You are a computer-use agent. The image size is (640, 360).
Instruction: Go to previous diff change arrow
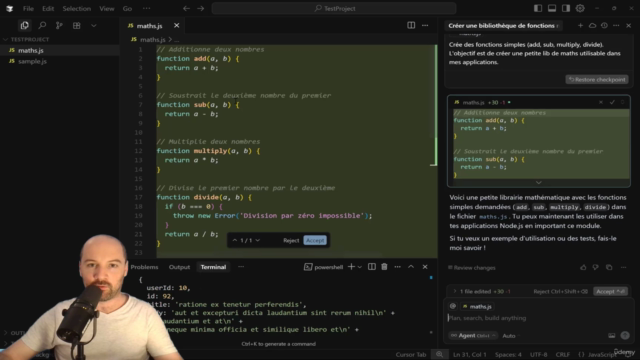235,240
